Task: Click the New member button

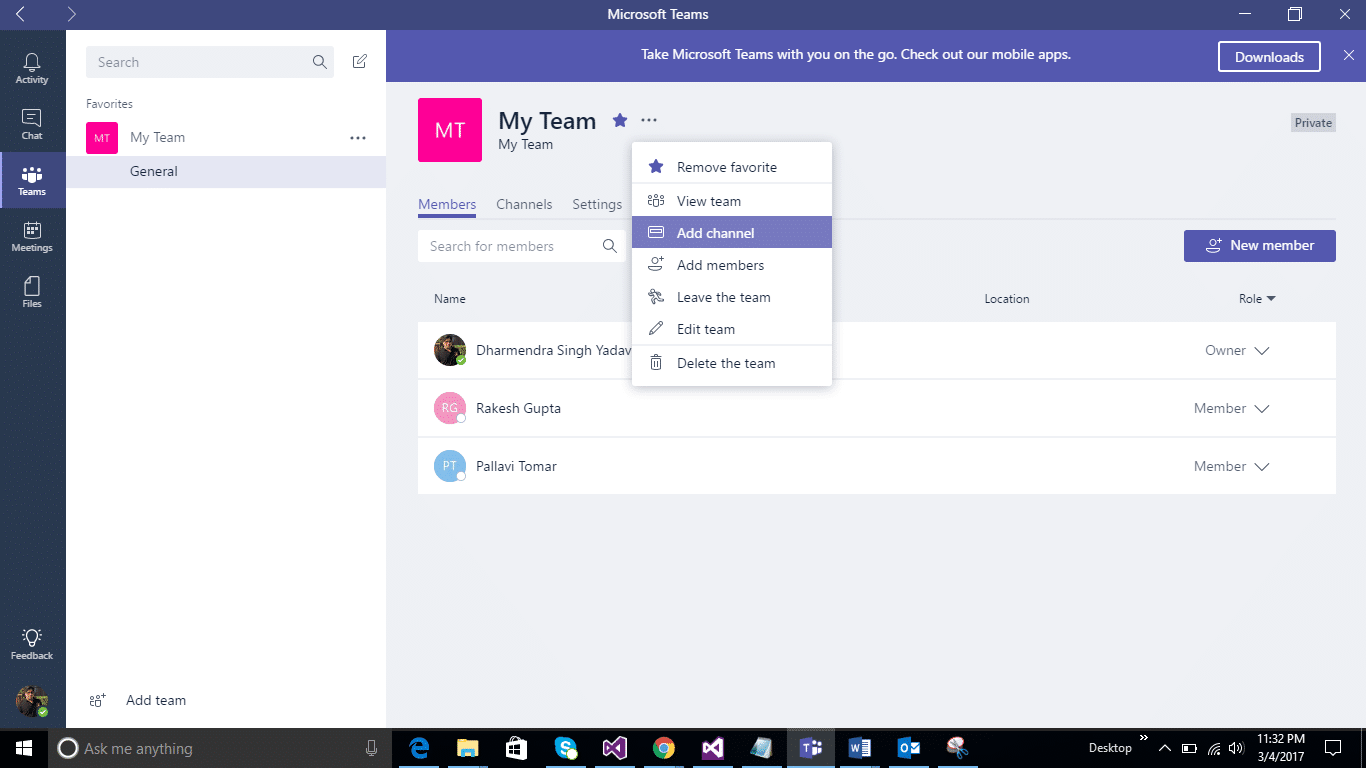Action: [x=1260, y=246]
